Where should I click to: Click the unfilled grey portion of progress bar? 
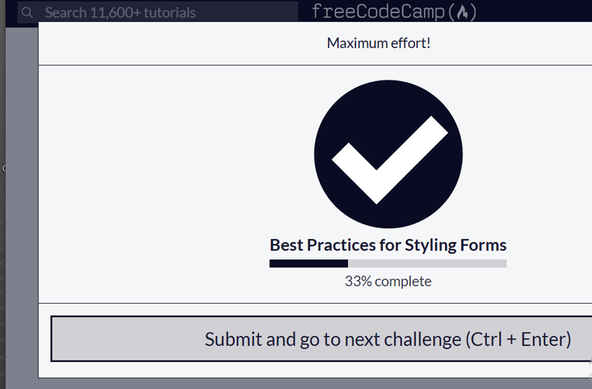point(427,263)
